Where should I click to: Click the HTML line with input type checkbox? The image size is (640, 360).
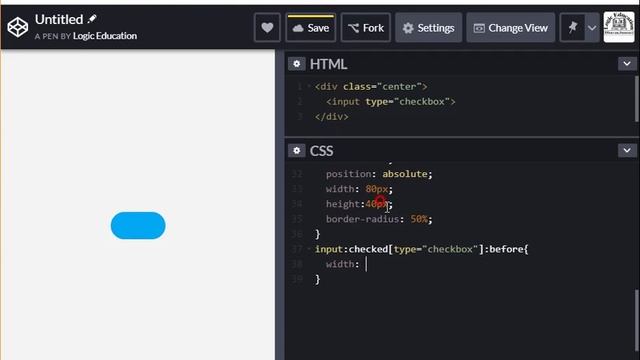(x=391, y=102)
